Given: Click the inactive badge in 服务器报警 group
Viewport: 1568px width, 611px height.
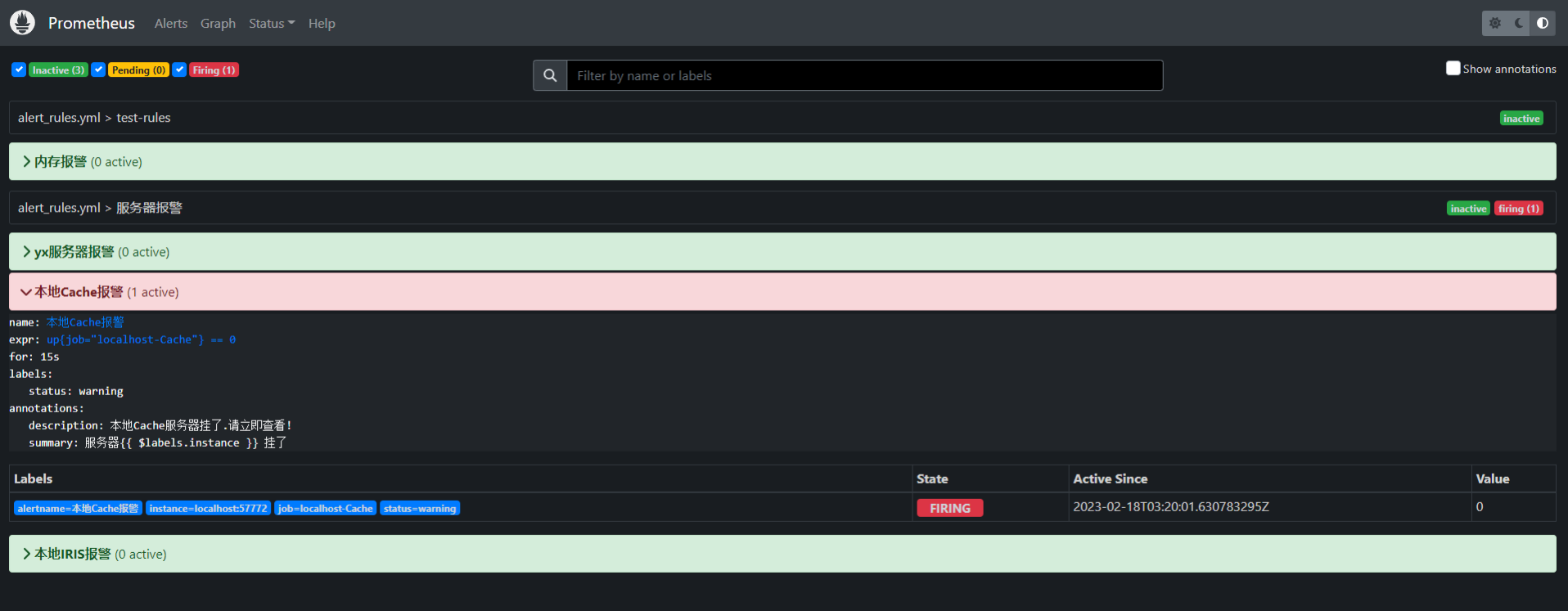Looking at the screenshot, I should click(1468, 209).
